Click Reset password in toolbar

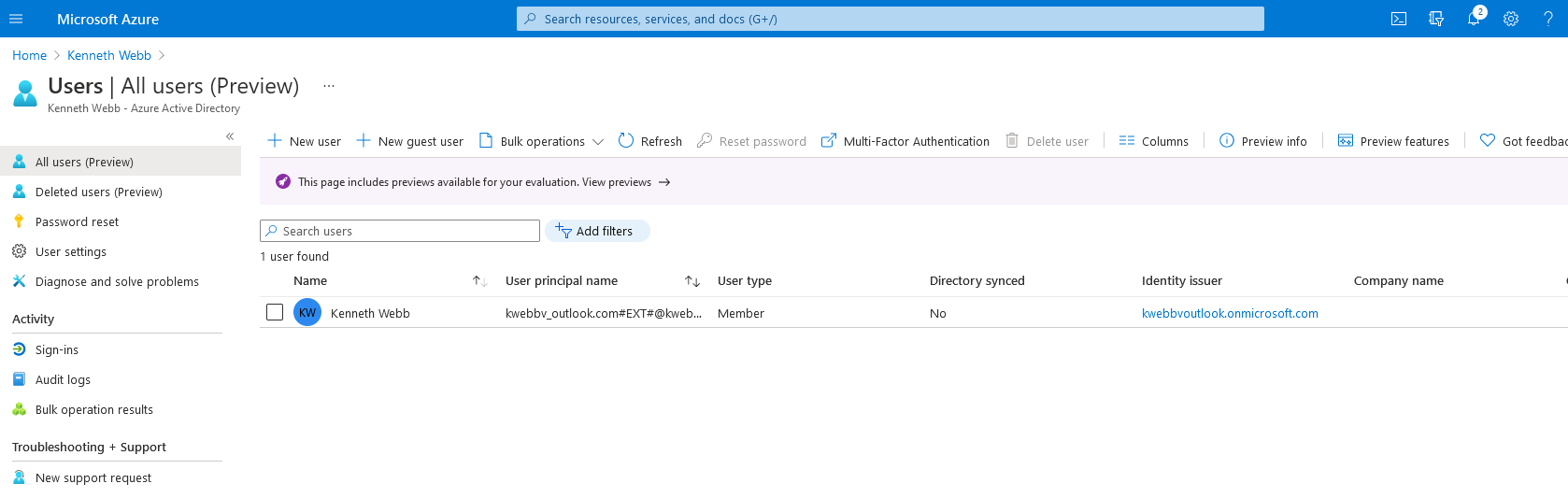pos(751,141)
